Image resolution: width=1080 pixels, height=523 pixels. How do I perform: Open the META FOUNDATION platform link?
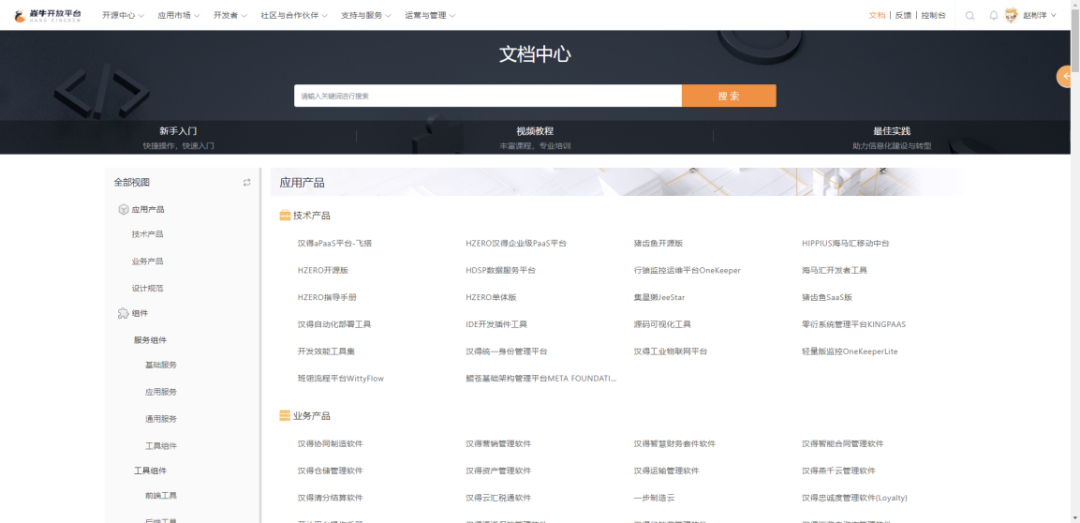click(541, 378)
